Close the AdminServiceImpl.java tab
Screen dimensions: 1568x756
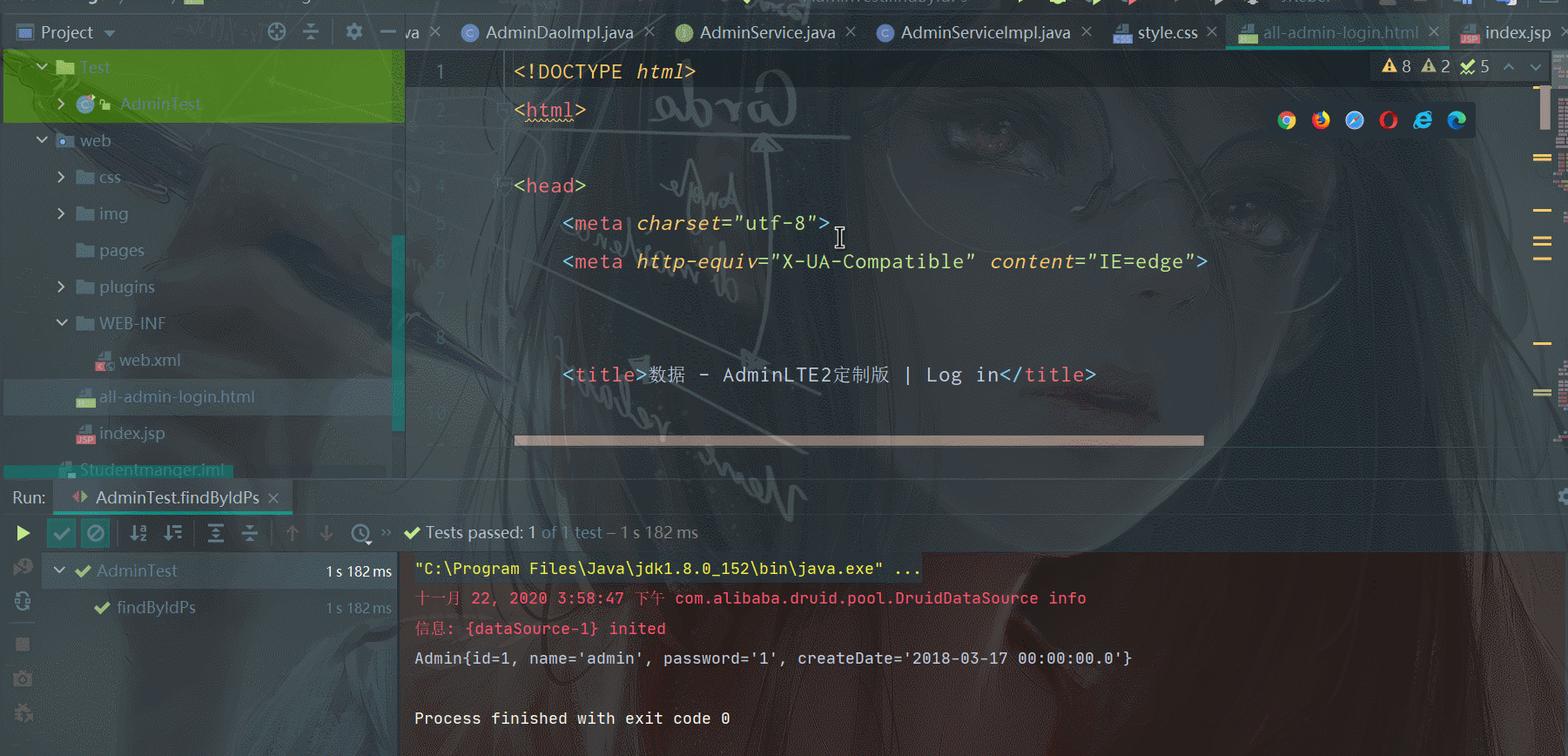[1087, 31]
